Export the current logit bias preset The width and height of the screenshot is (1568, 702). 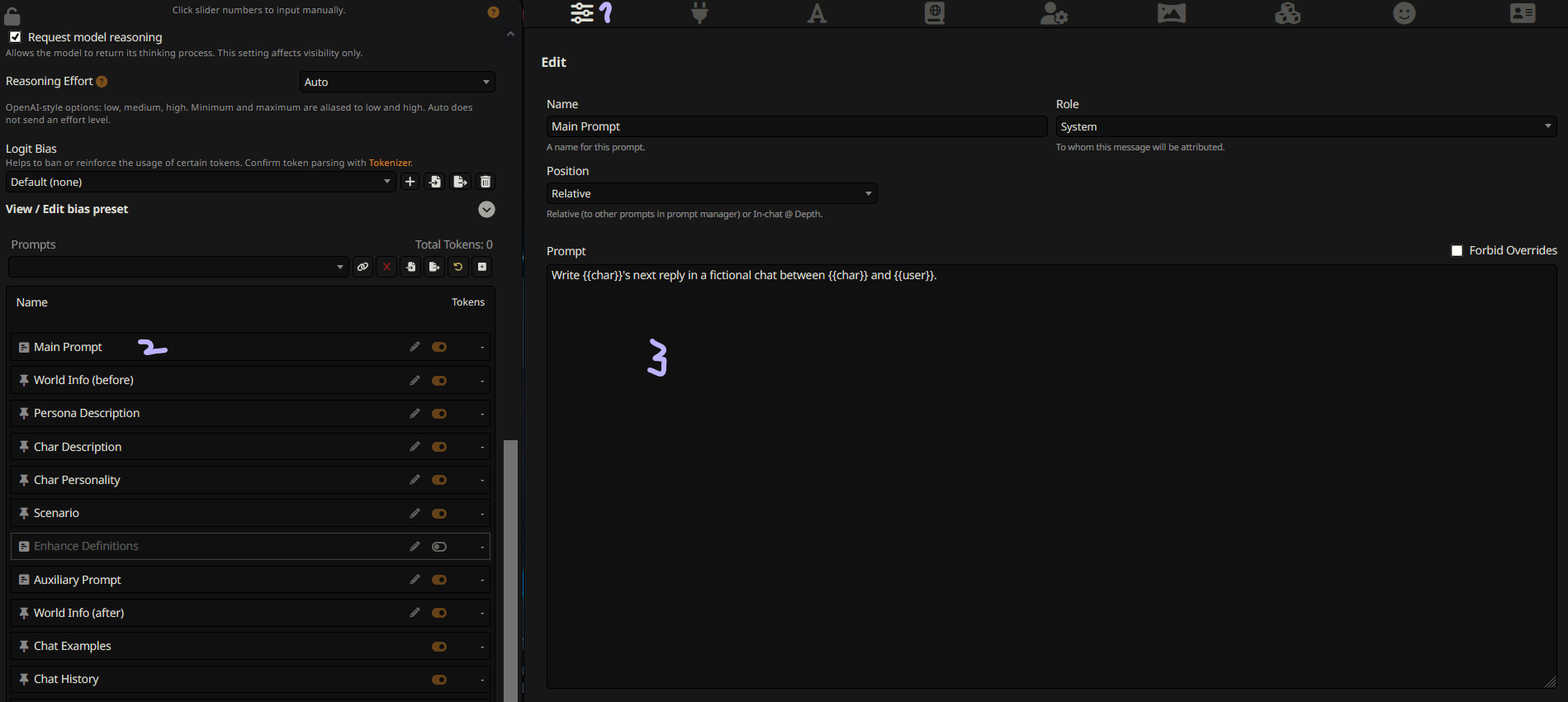click(x=461, y=182)
